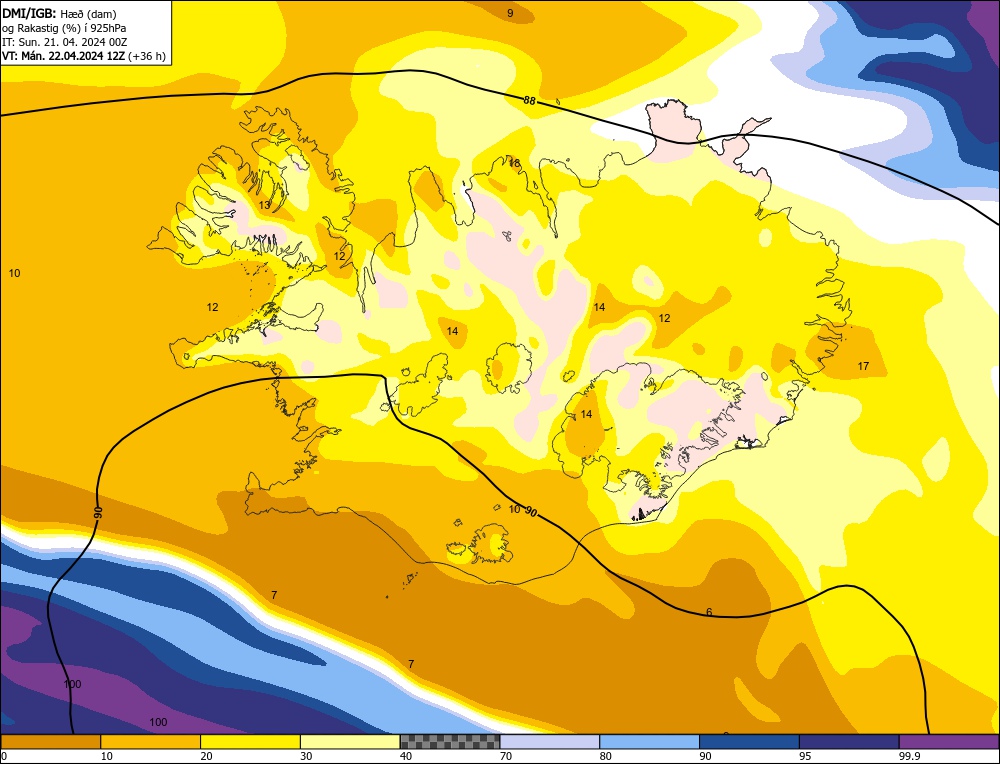Click the humidity value '13' in Westfjords

pyautogui.click(x=264, y=205)
